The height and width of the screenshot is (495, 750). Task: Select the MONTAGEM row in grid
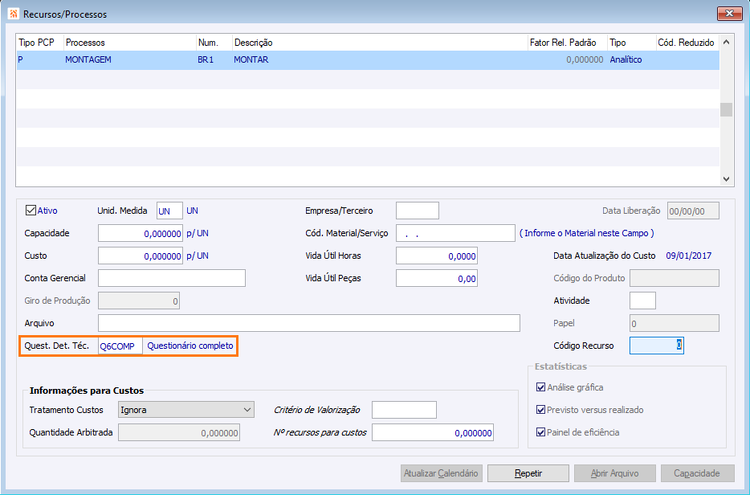(x=368, y=60)
